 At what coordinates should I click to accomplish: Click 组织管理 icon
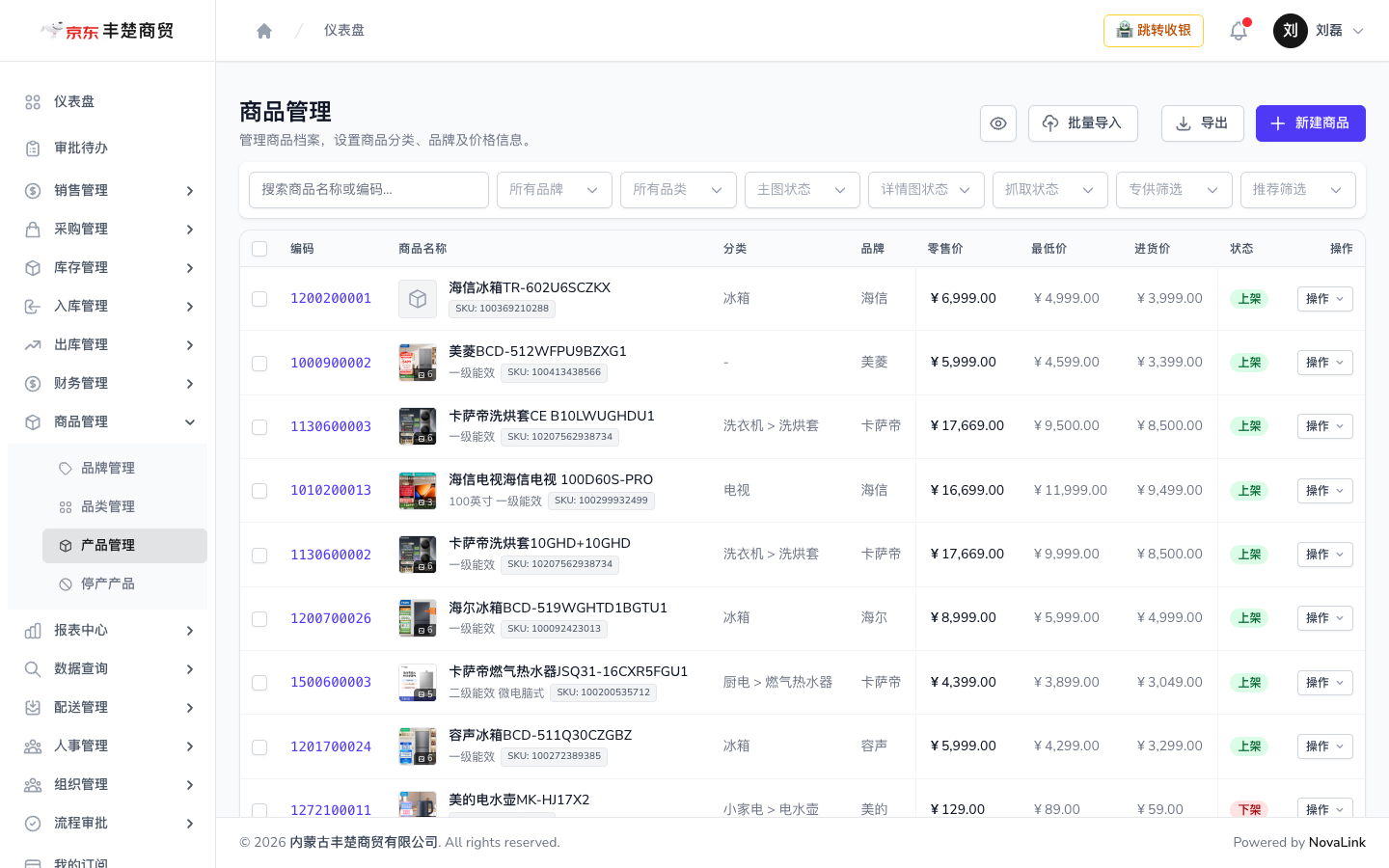[x=33, y=785]
